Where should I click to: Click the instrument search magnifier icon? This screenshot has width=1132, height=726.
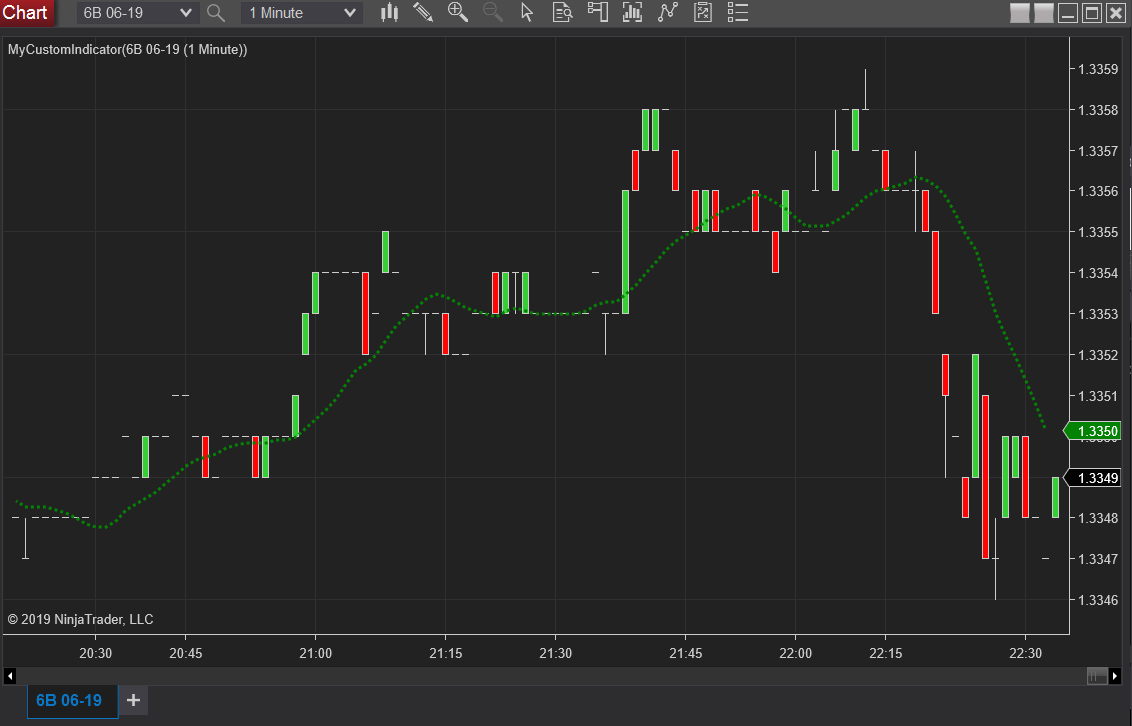coord(215,12)
